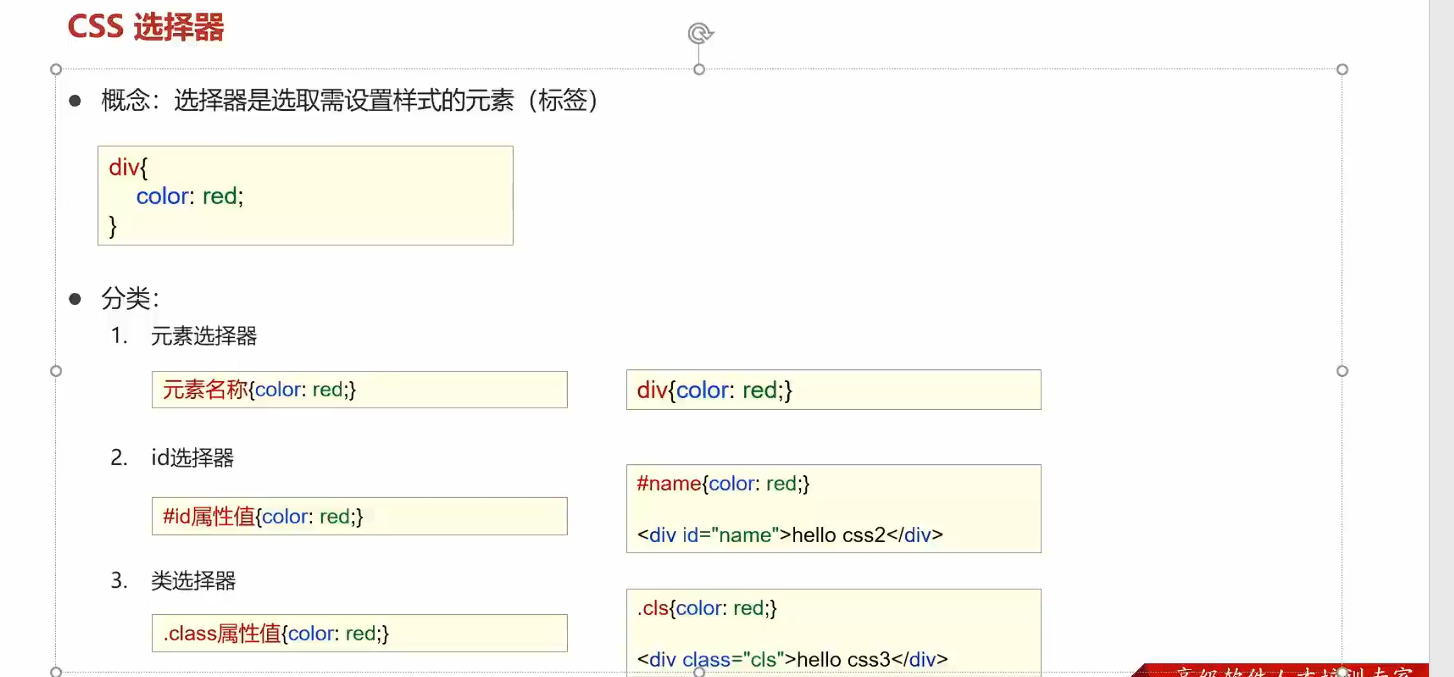Click the '.class属性值{color: red;}' code box
Image resolution: width=1454 pixels, height=677 pixels.
[360, 633]
